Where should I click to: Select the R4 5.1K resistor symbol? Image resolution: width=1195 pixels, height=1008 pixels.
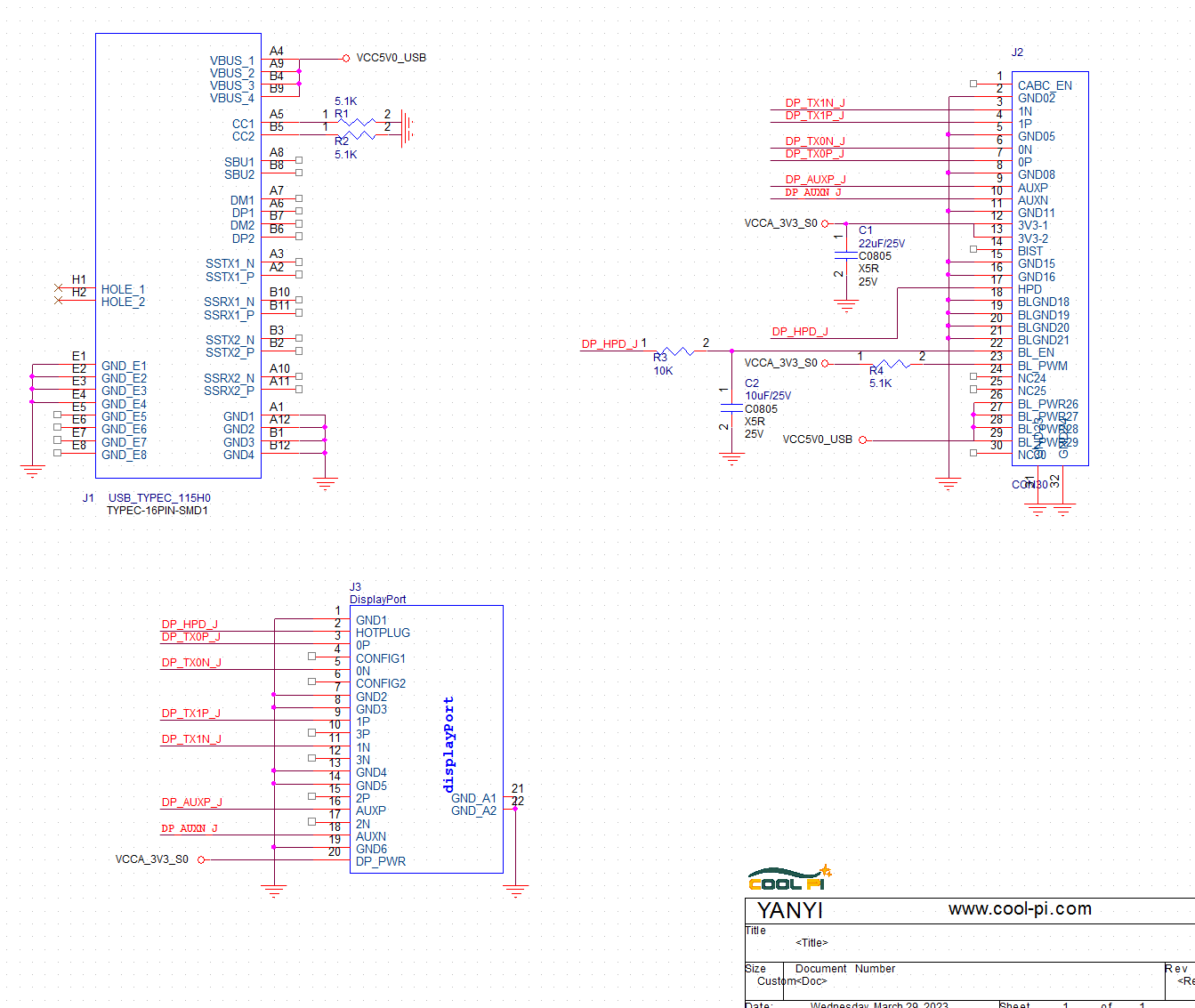point(892,364)
